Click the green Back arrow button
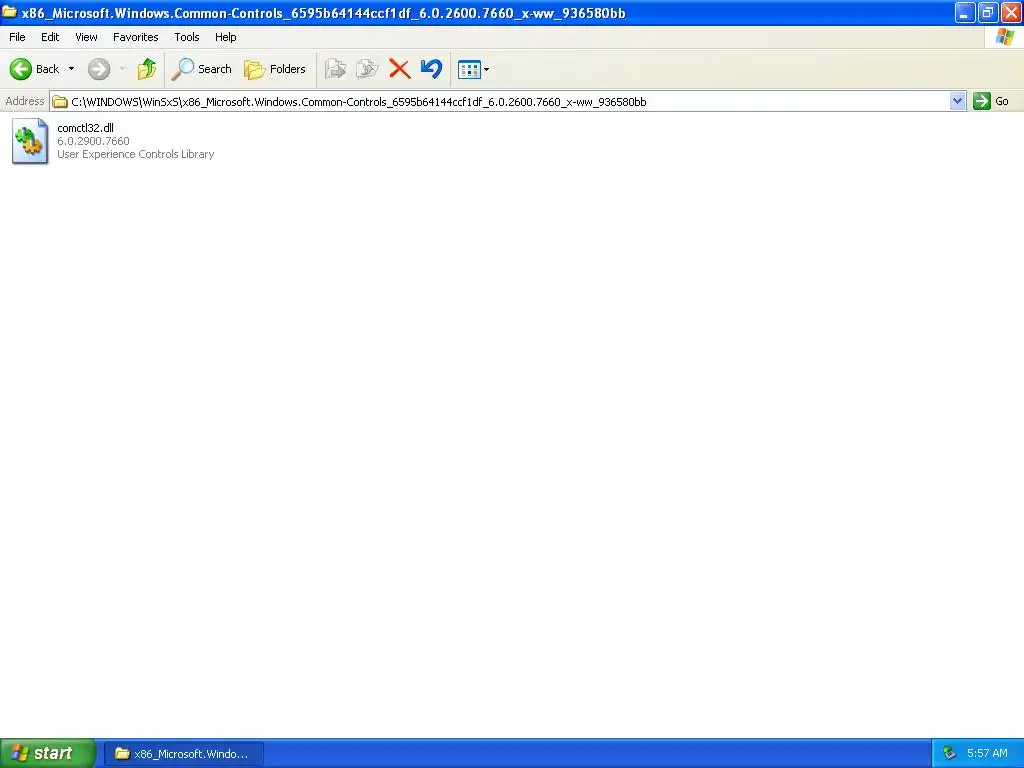The width and height of the screenshot is (1024, 768). click(21, 69)
